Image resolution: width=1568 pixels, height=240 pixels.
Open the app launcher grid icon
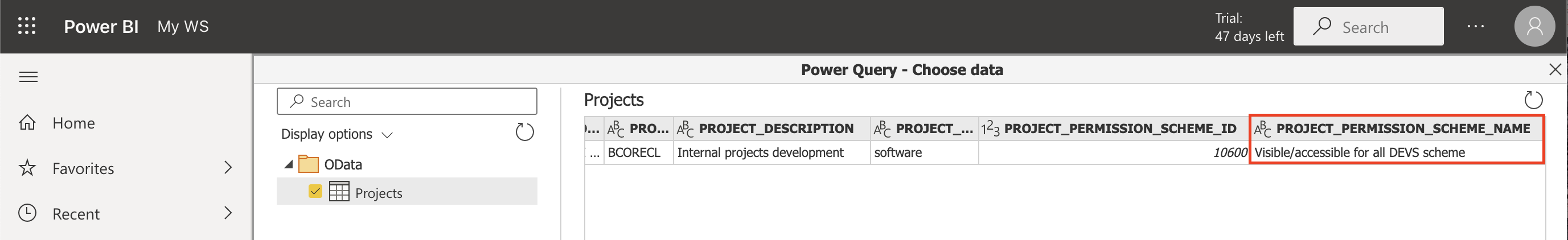click(x=27, y=26)
